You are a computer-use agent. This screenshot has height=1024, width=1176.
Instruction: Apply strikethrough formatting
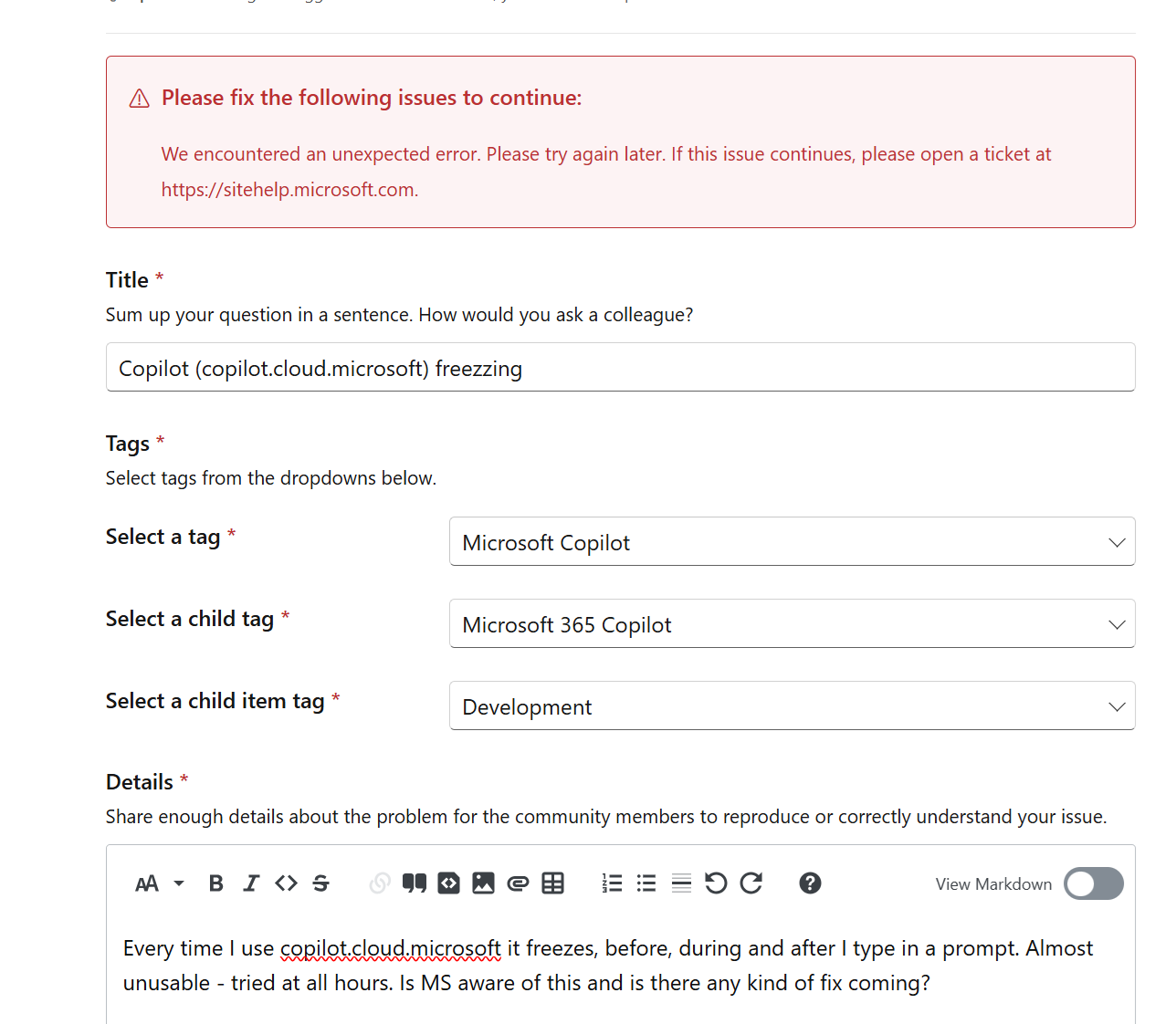(320, 883)
